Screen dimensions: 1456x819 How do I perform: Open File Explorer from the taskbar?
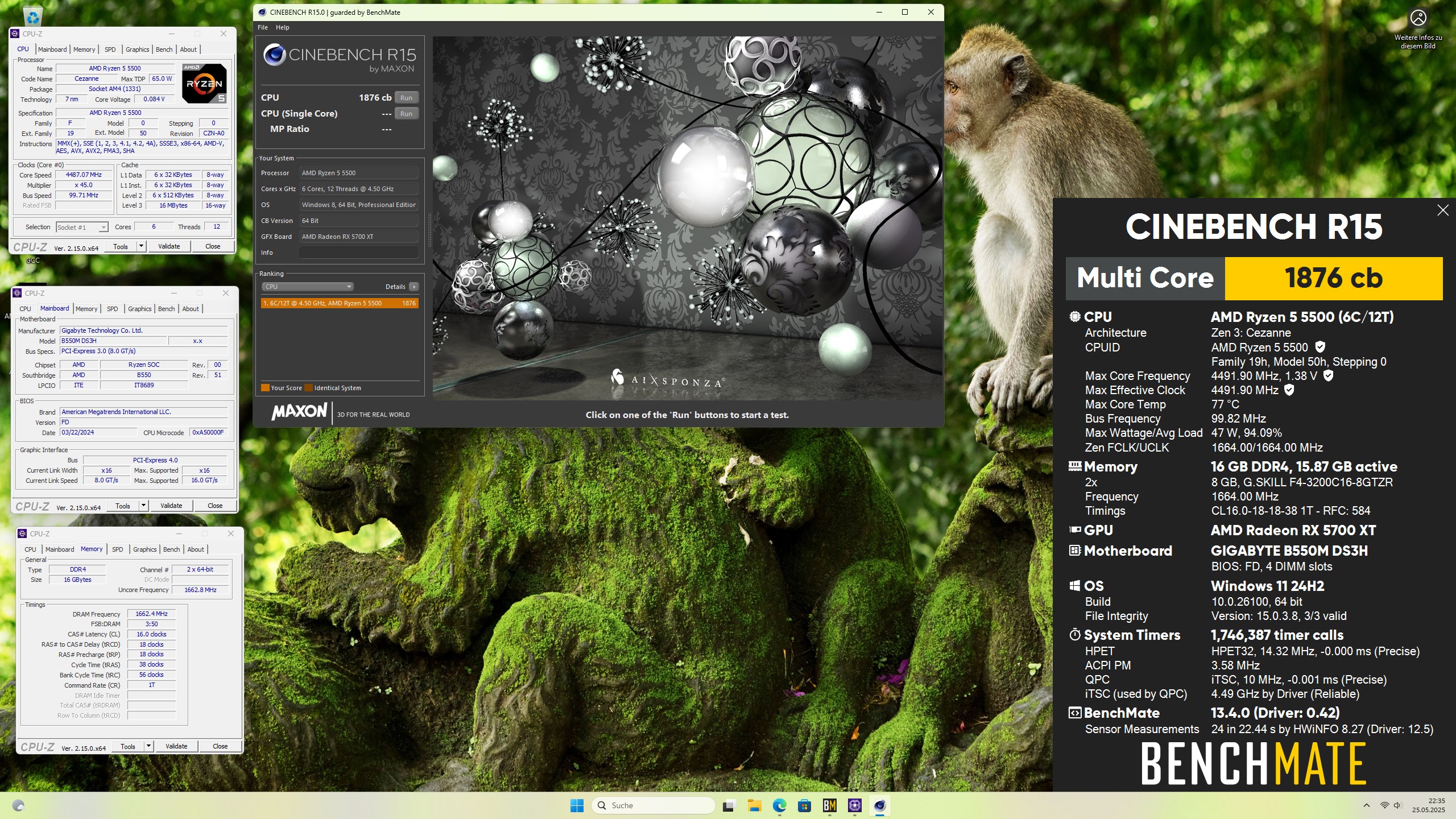point(754,805)
